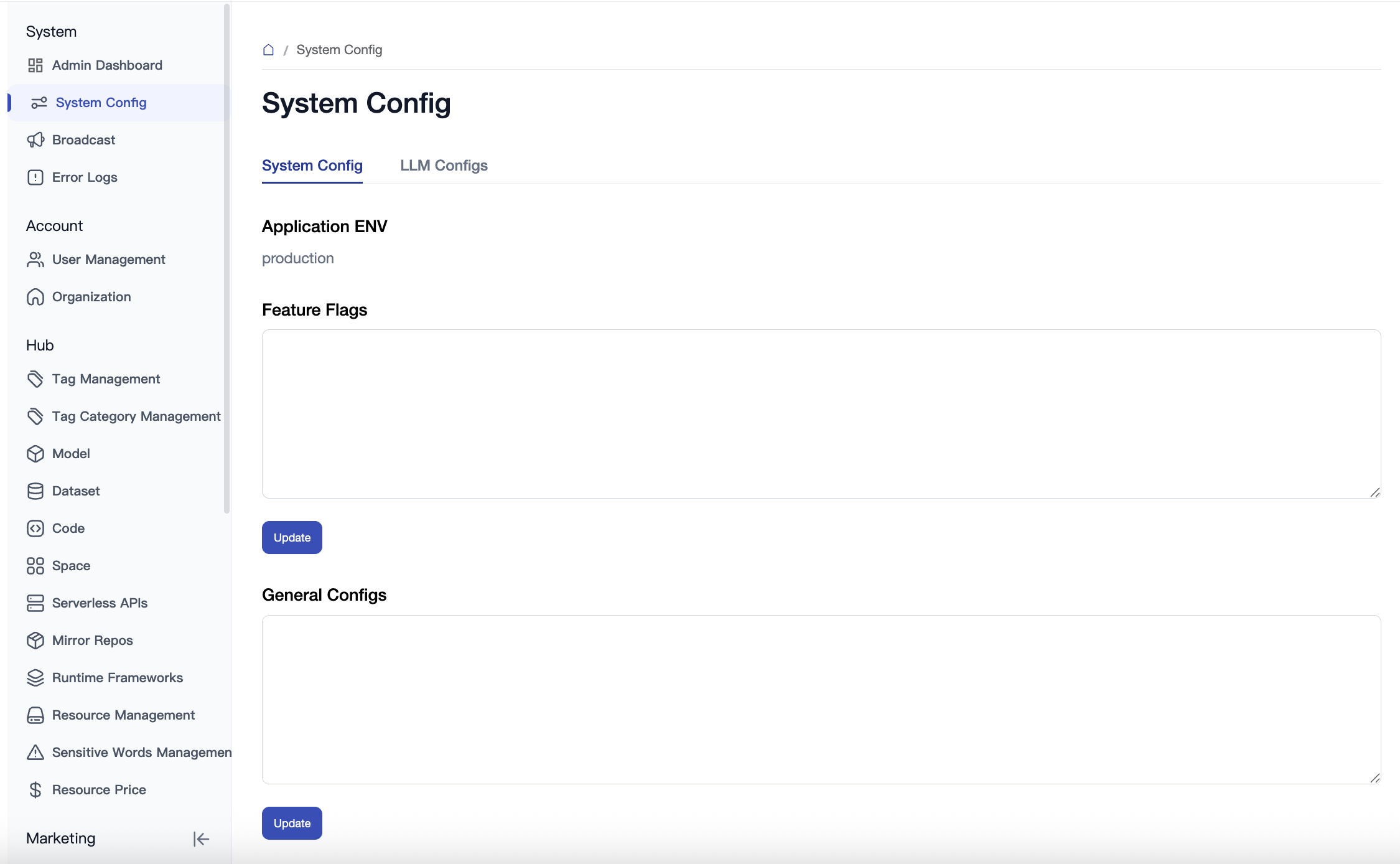Click the home icon in breadcrumb
The width and height of the screenshot is (1400, 864).
pos(268,50)
